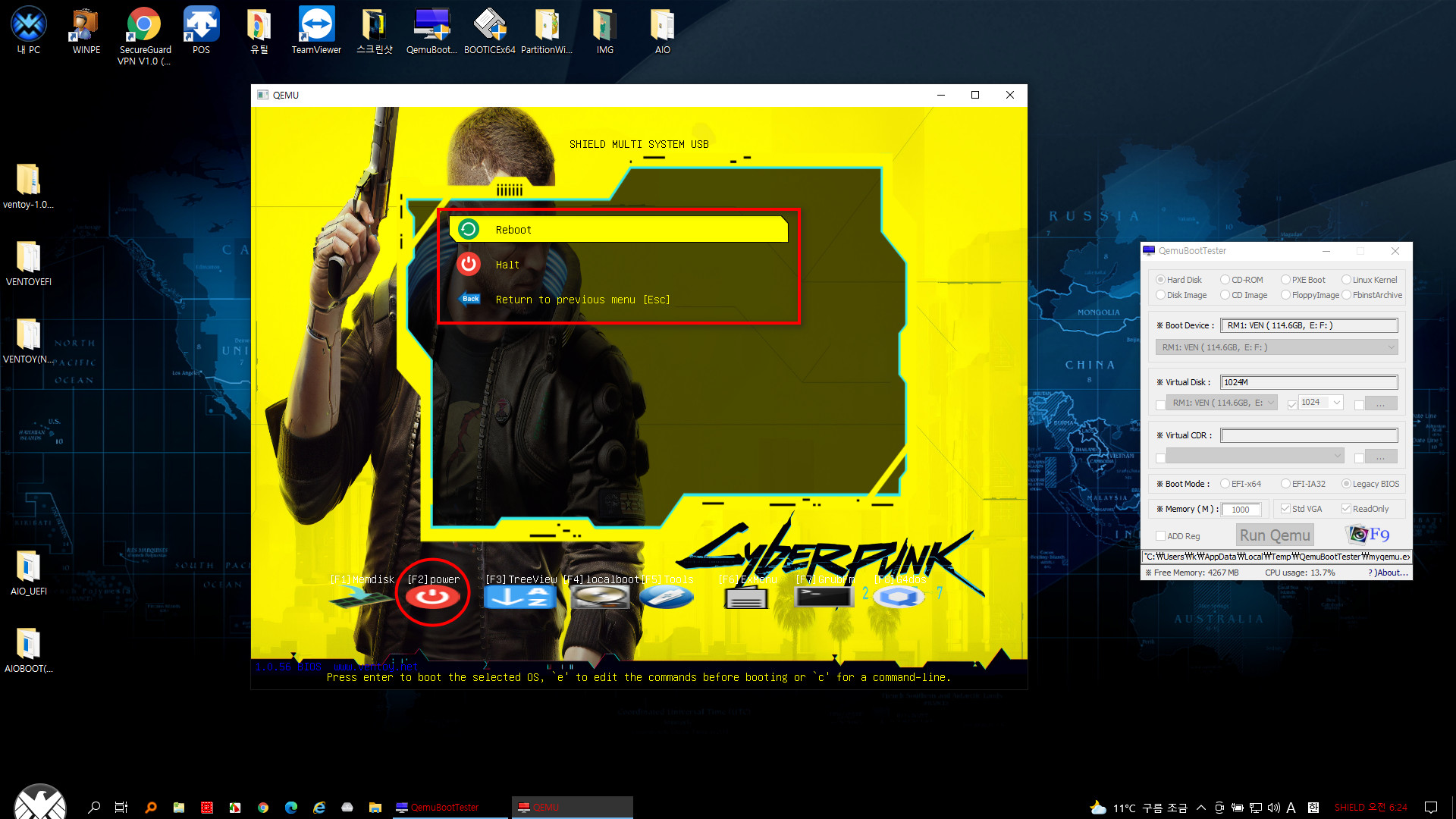Open the F3 TreeView sort icon
Screen dimensions: 1456x819
pos(520,598)
